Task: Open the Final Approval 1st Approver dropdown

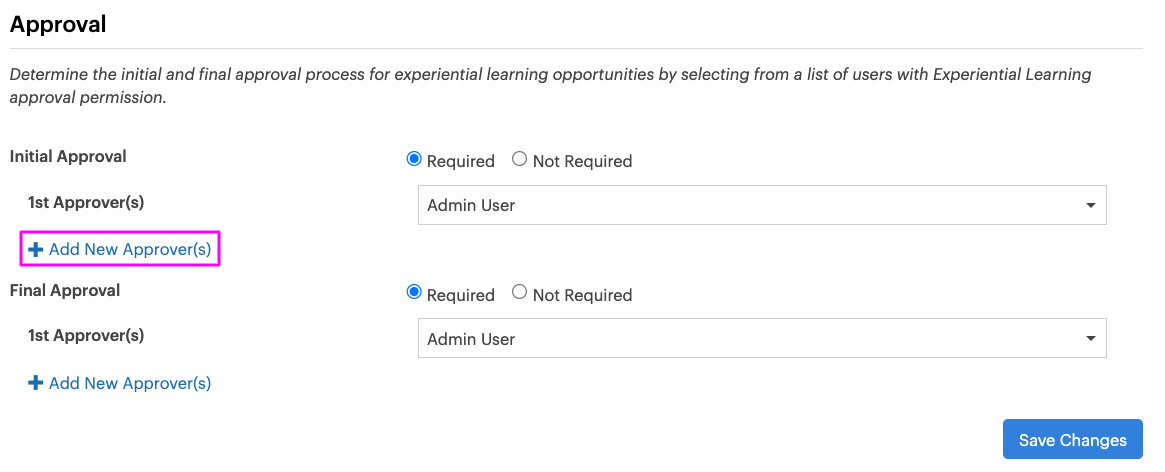Action: pyautogui.click(x=761, y=339)
